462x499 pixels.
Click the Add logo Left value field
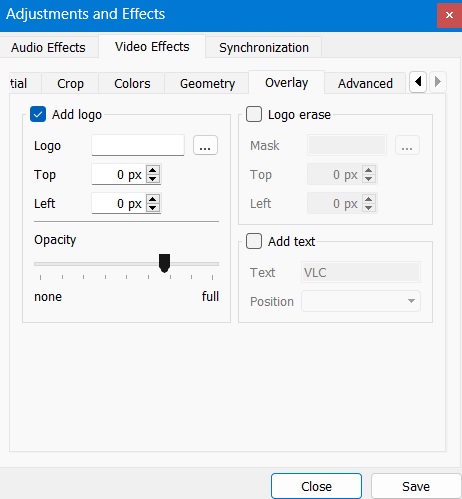pyautogui.click(x=119, y=203)
